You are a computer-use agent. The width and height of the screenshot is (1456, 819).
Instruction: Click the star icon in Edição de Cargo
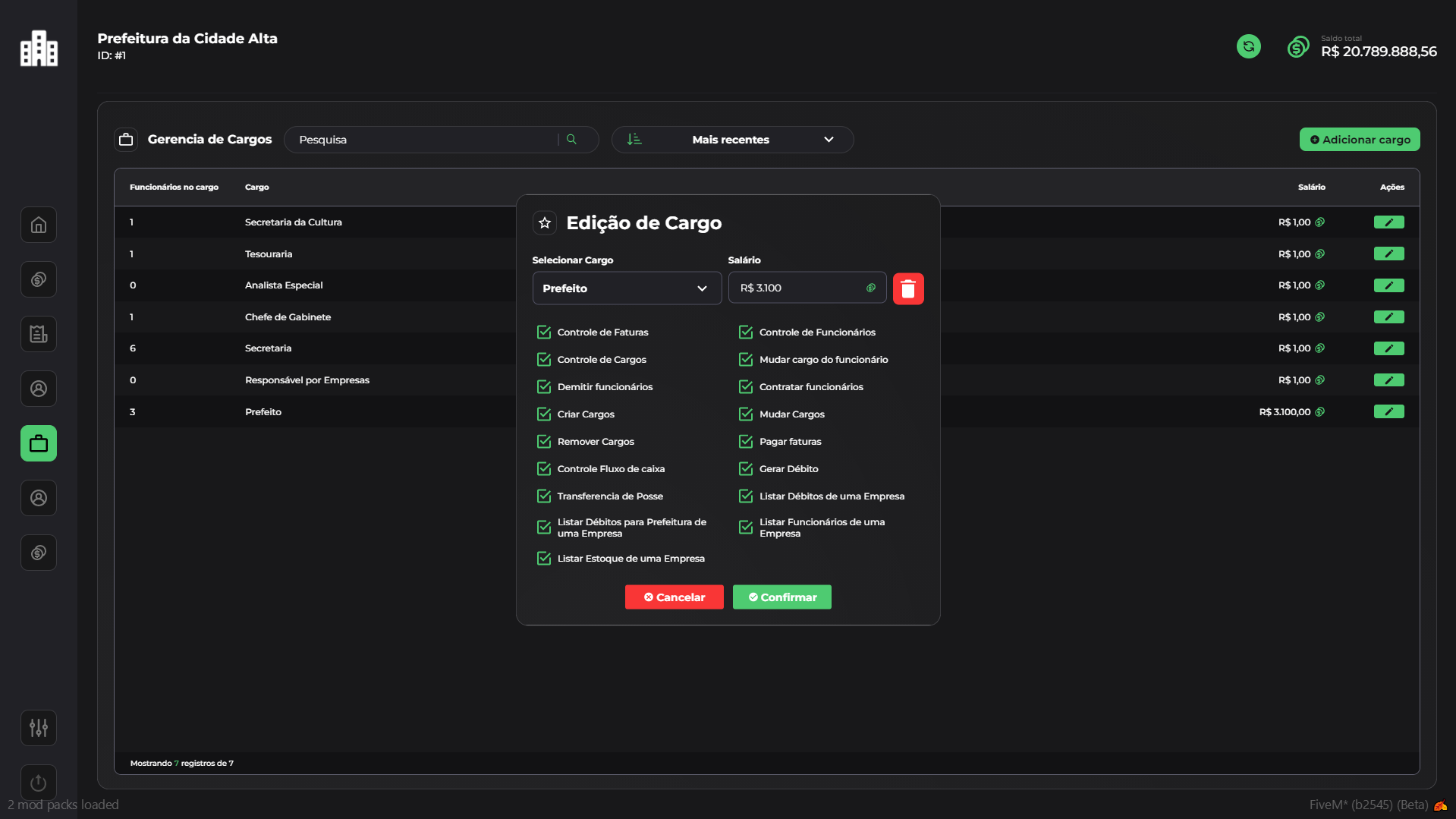[x=545, y=222]
